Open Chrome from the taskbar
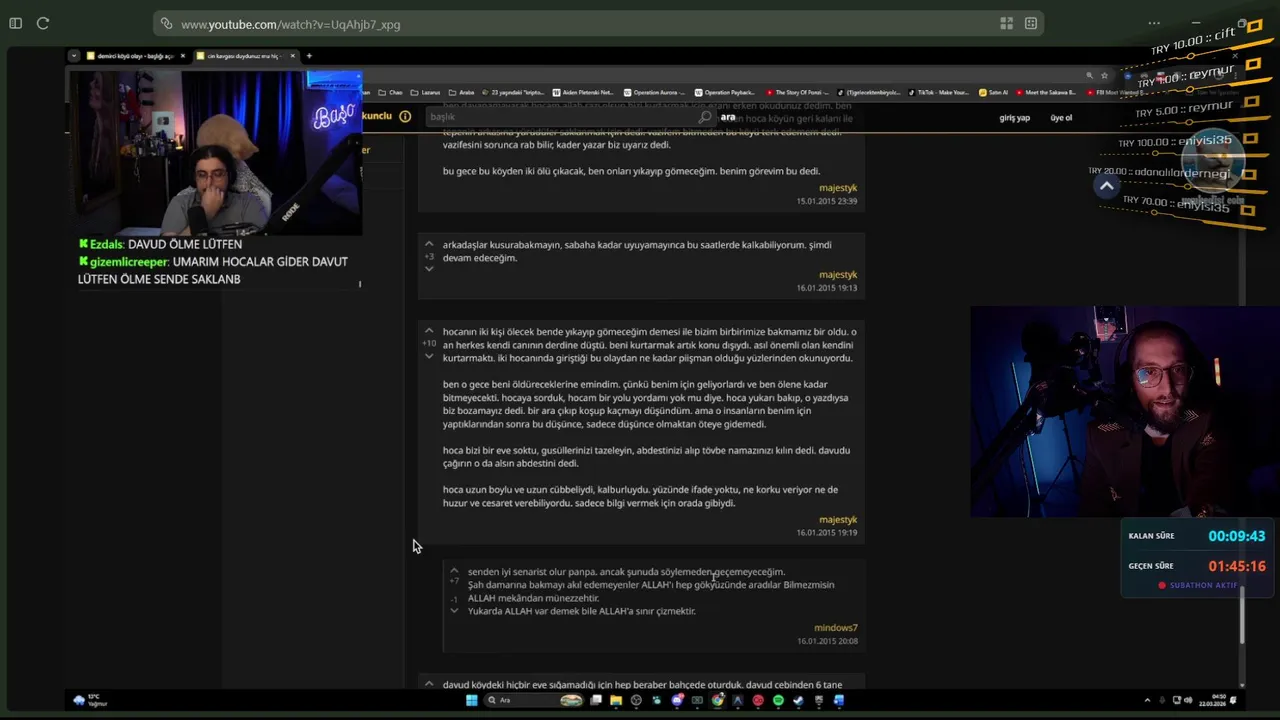This screenshot has width=1280, height=720. click(718, 700)
